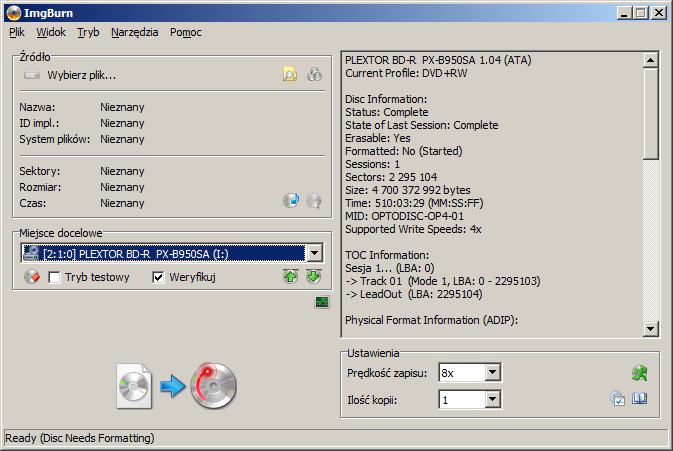Uncheck the Weryfikuj checkbox

[x=158, y=277]
